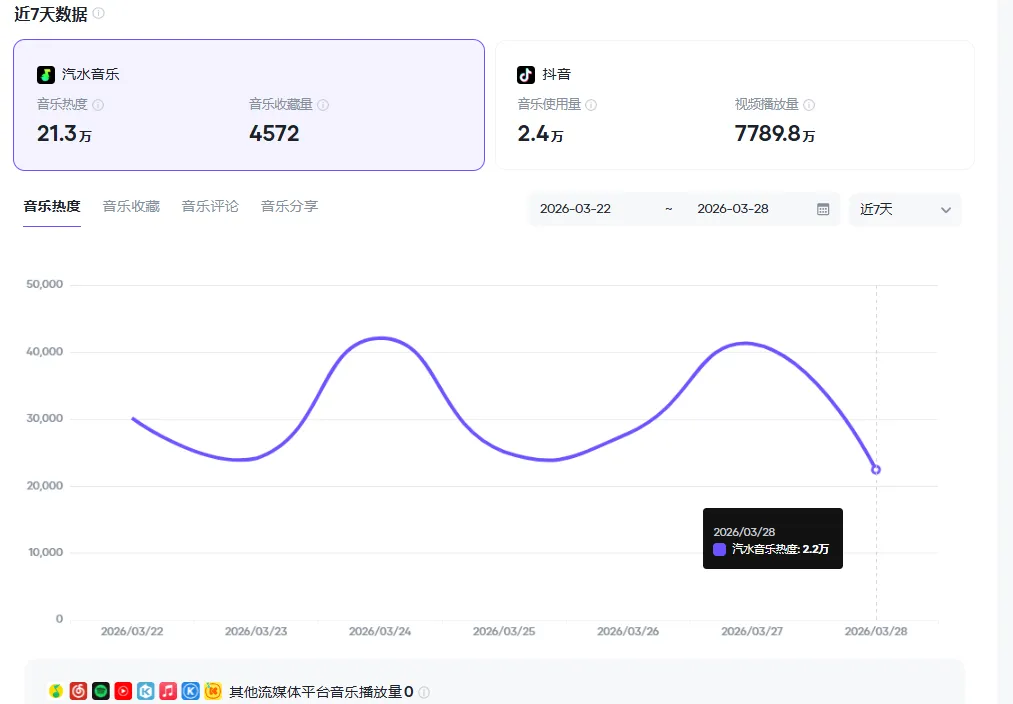Image resolution: width=1013 pixels, height=704 pixels.
Task: Select the 抖音 data card
Action: [733, 105]
